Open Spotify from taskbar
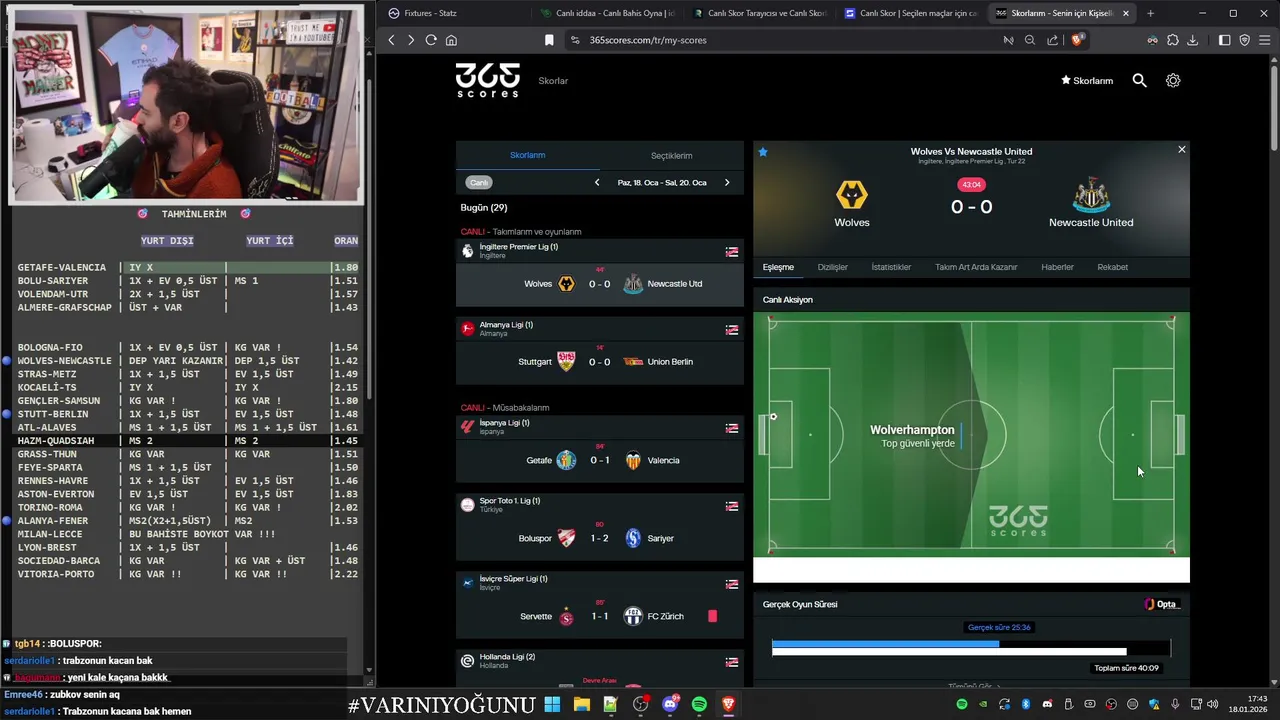Viewport: 1280px width, 720px height. point(699,705)
